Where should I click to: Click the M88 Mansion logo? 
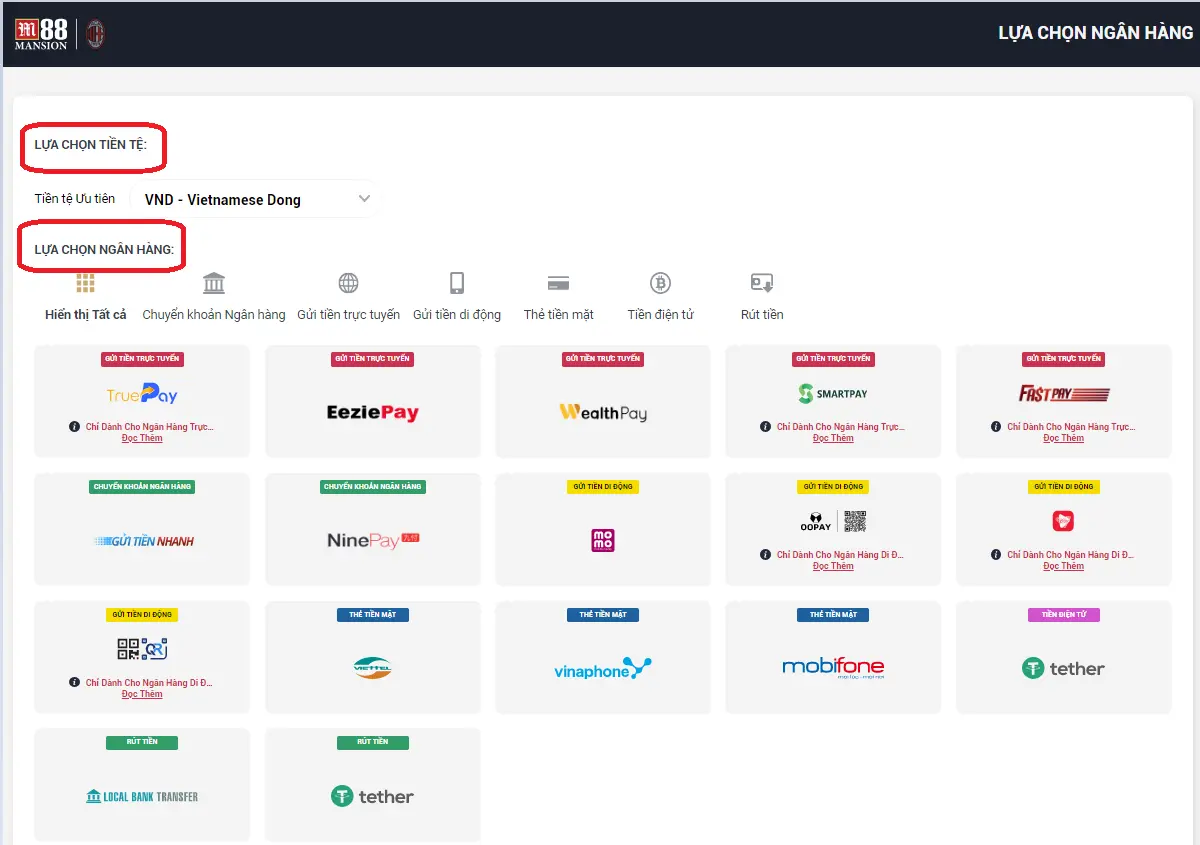click(41, 34)
